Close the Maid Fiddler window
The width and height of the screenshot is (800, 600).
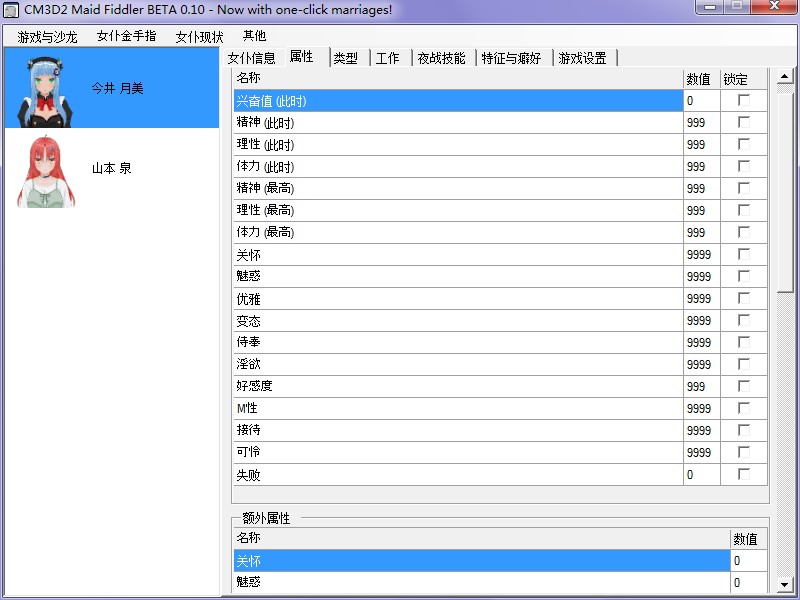tap(773, 7)
